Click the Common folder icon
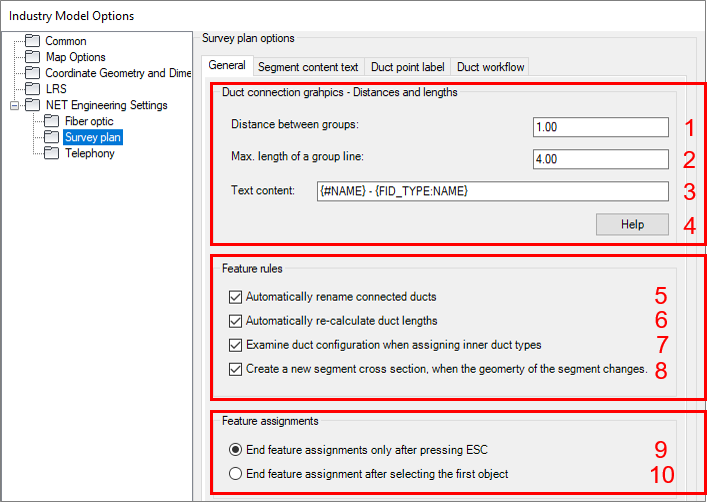 pos(32,41)
